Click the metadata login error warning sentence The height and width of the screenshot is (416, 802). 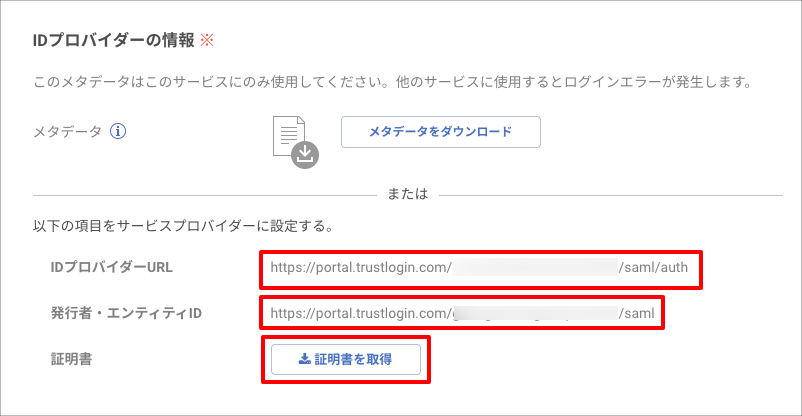tap(393, 82)
